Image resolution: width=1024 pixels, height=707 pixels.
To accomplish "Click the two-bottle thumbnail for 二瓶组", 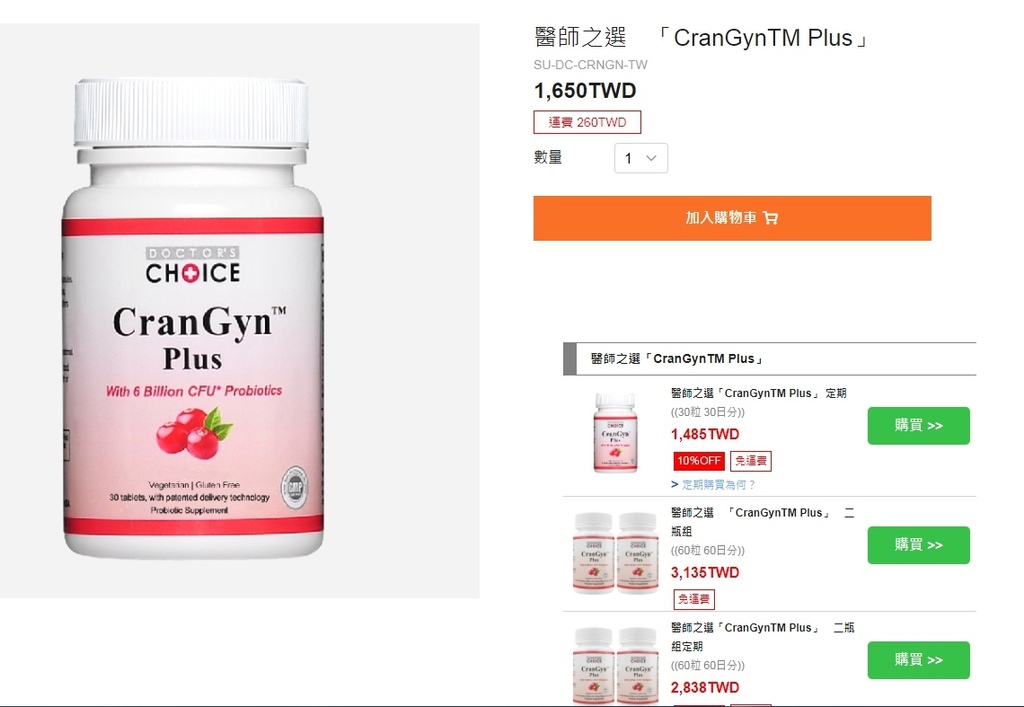I will point(615,553).
